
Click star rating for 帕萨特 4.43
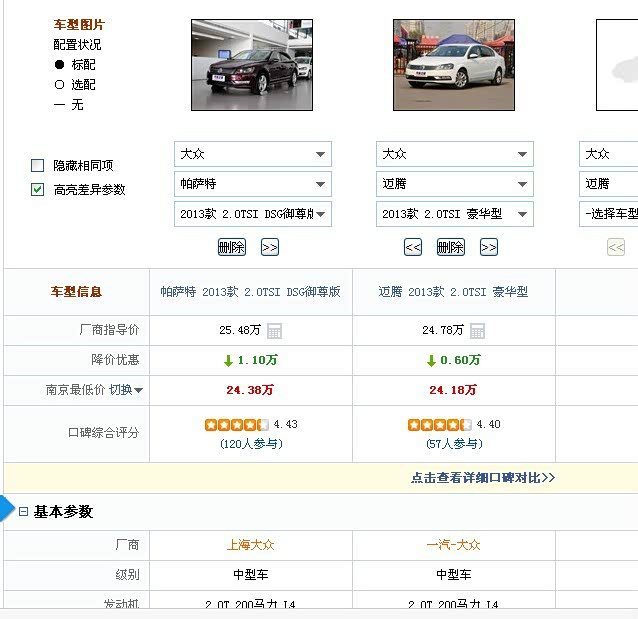[237, 425]
